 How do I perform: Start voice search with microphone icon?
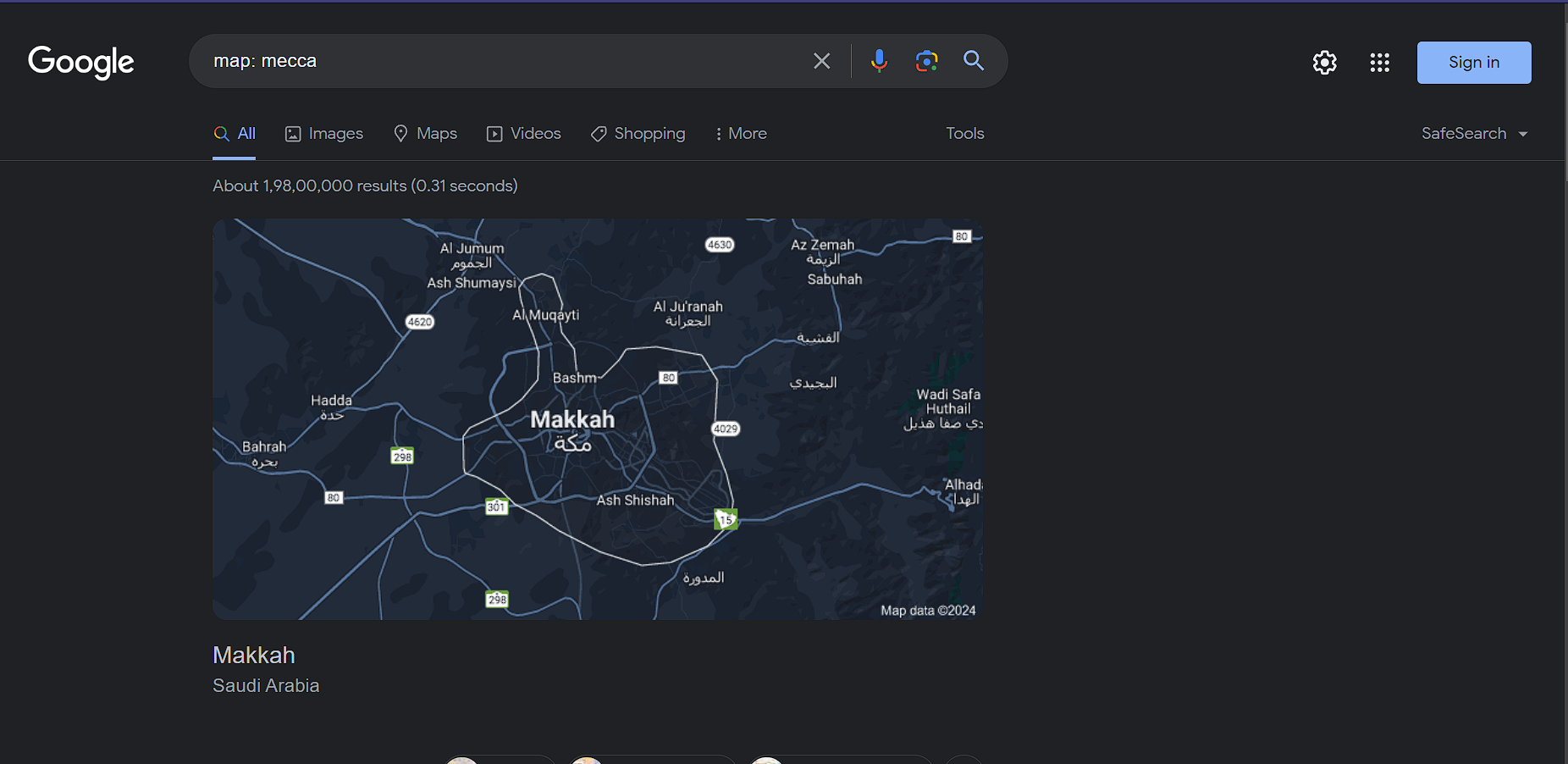tap(879, 61)
